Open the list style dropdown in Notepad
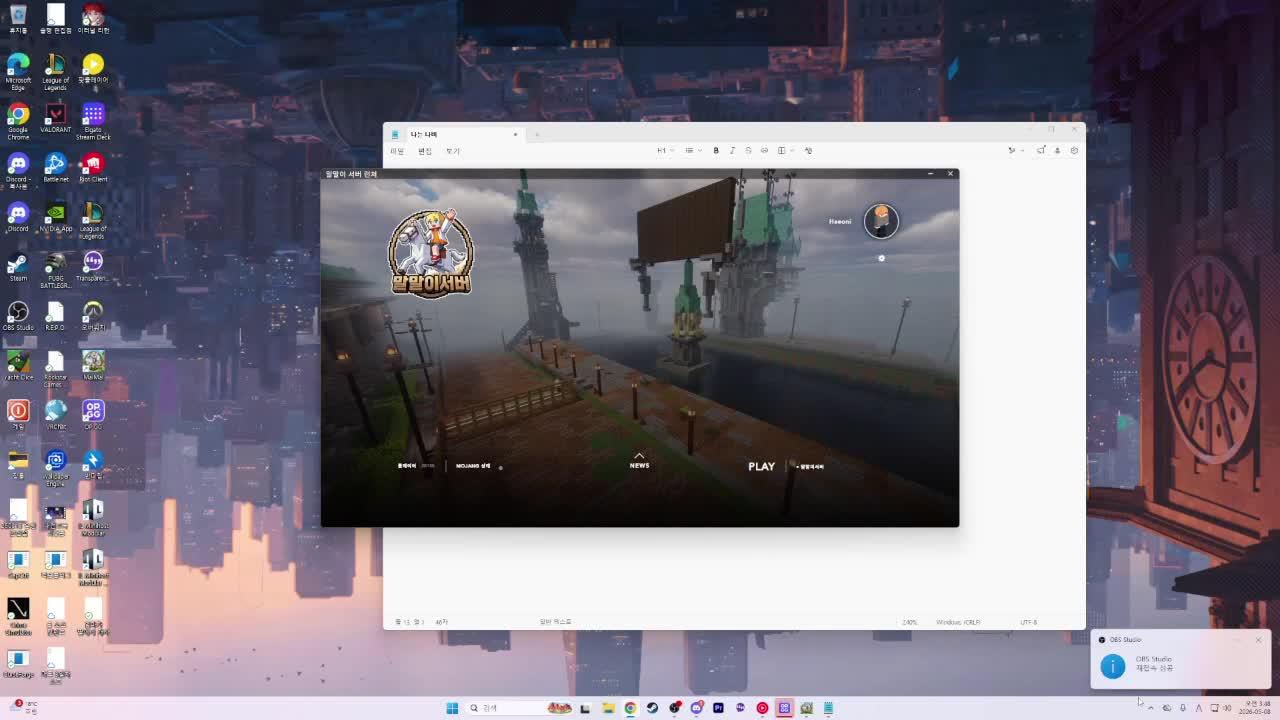1280x720 pixels. (692, 151)
